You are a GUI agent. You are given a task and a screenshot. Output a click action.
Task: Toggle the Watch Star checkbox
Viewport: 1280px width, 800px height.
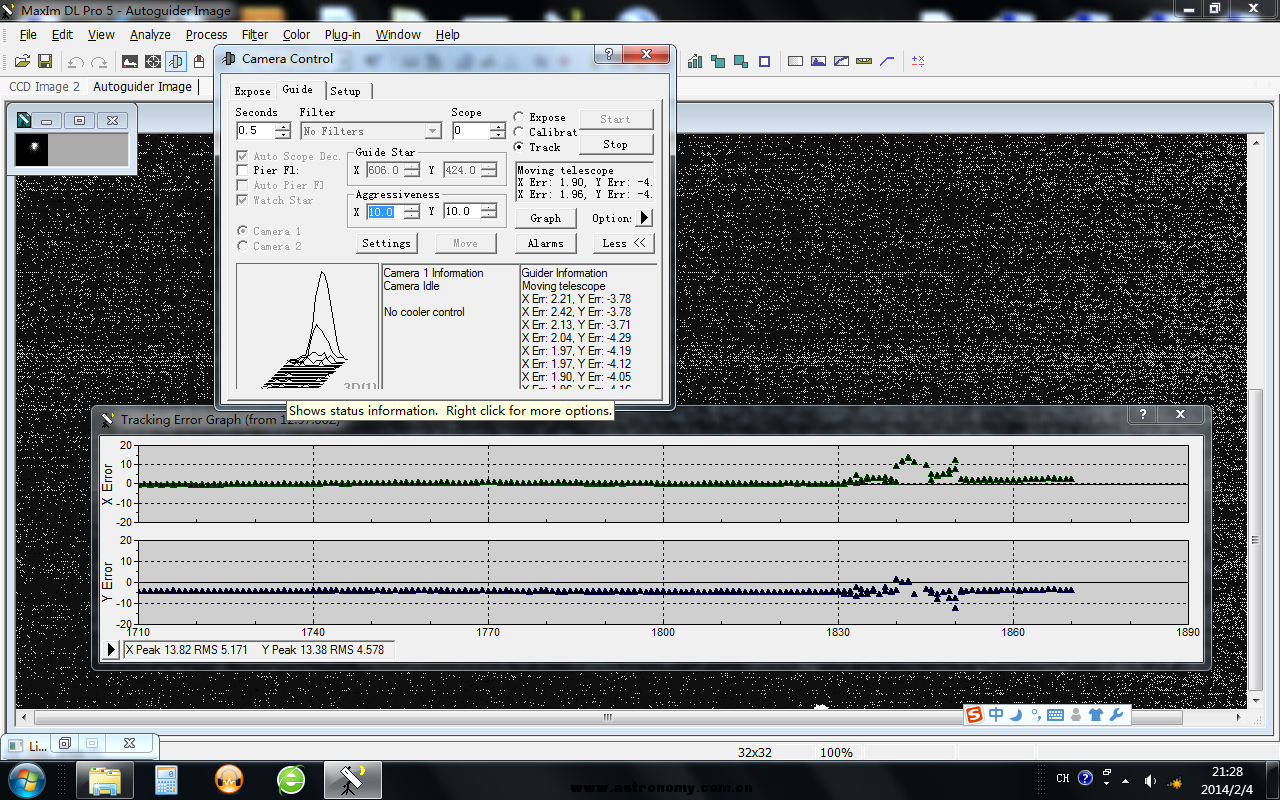242,201
